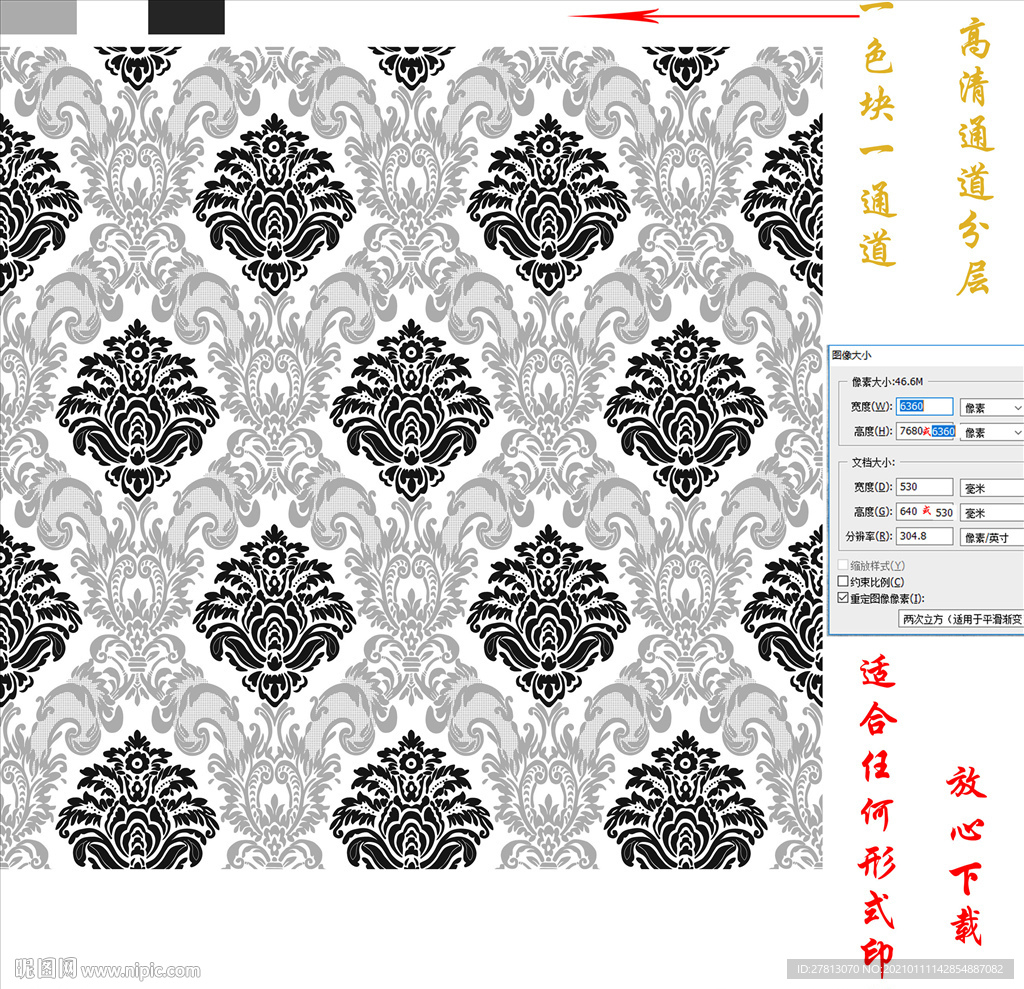Enable the 约束比例 constrain proportions checkbox
1024x989 pixels.
(x=843, y=581)
